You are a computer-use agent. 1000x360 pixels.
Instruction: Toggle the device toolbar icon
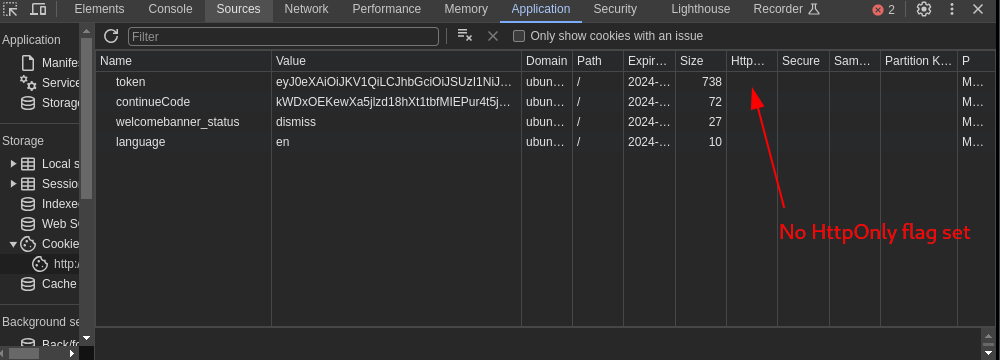38,9
